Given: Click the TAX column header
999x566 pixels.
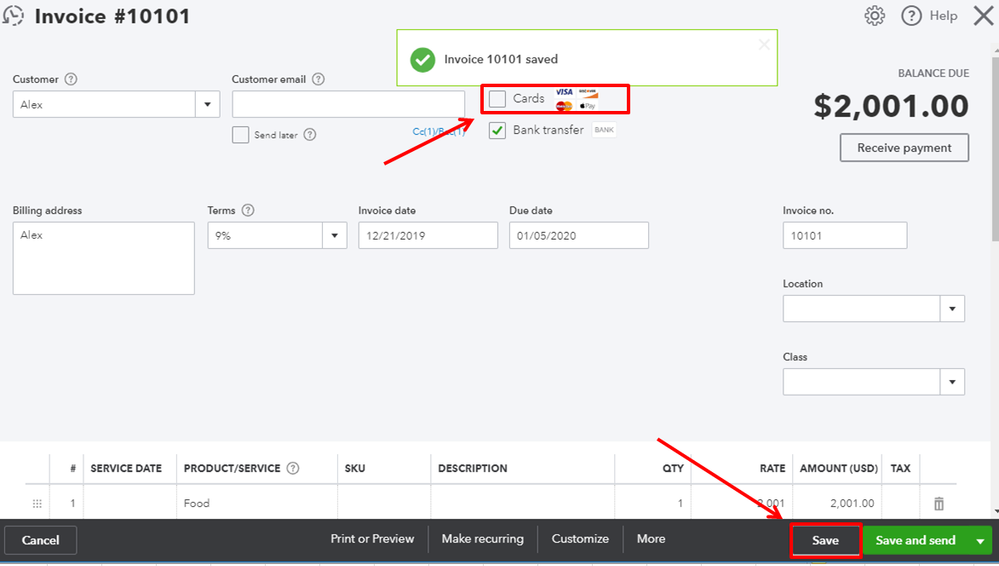Looking at the screenshot, I should point(900,468).
